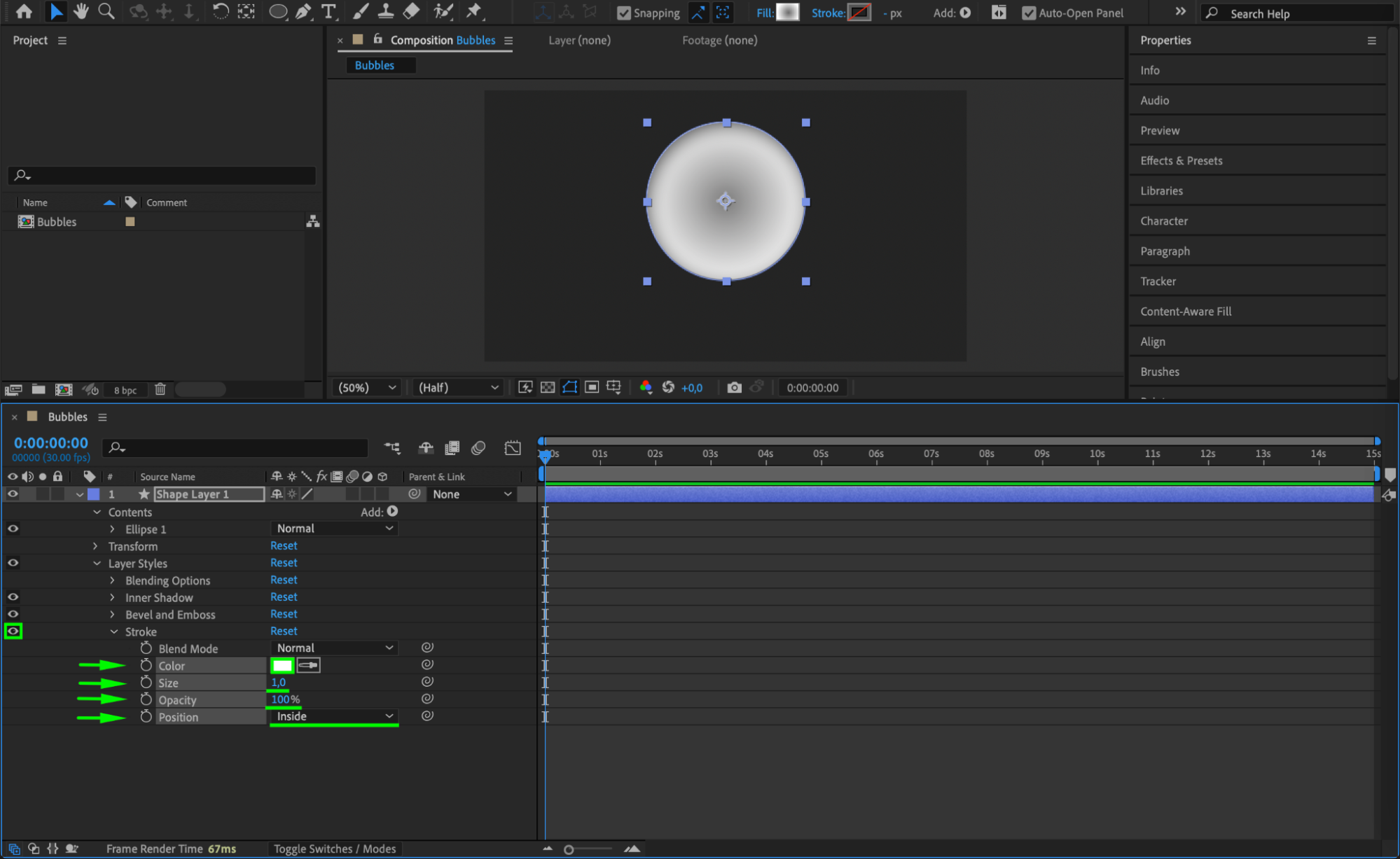Click the white Stroke Color swatch
The image size is (1400, 859).
click(x=282, y=665)
